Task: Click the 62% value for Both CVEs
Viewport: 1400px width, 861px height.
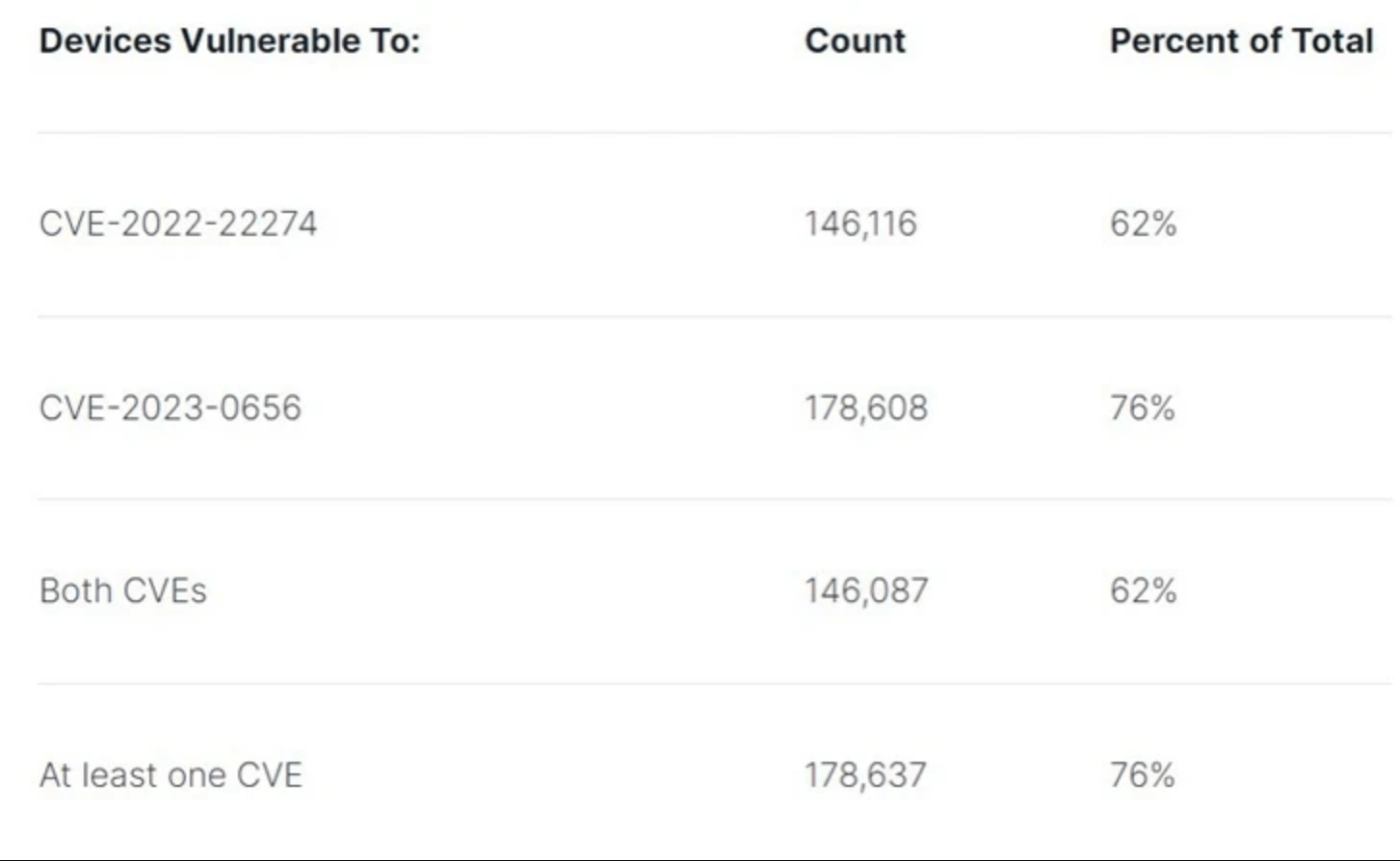Action: click(x=1143, y=590)
